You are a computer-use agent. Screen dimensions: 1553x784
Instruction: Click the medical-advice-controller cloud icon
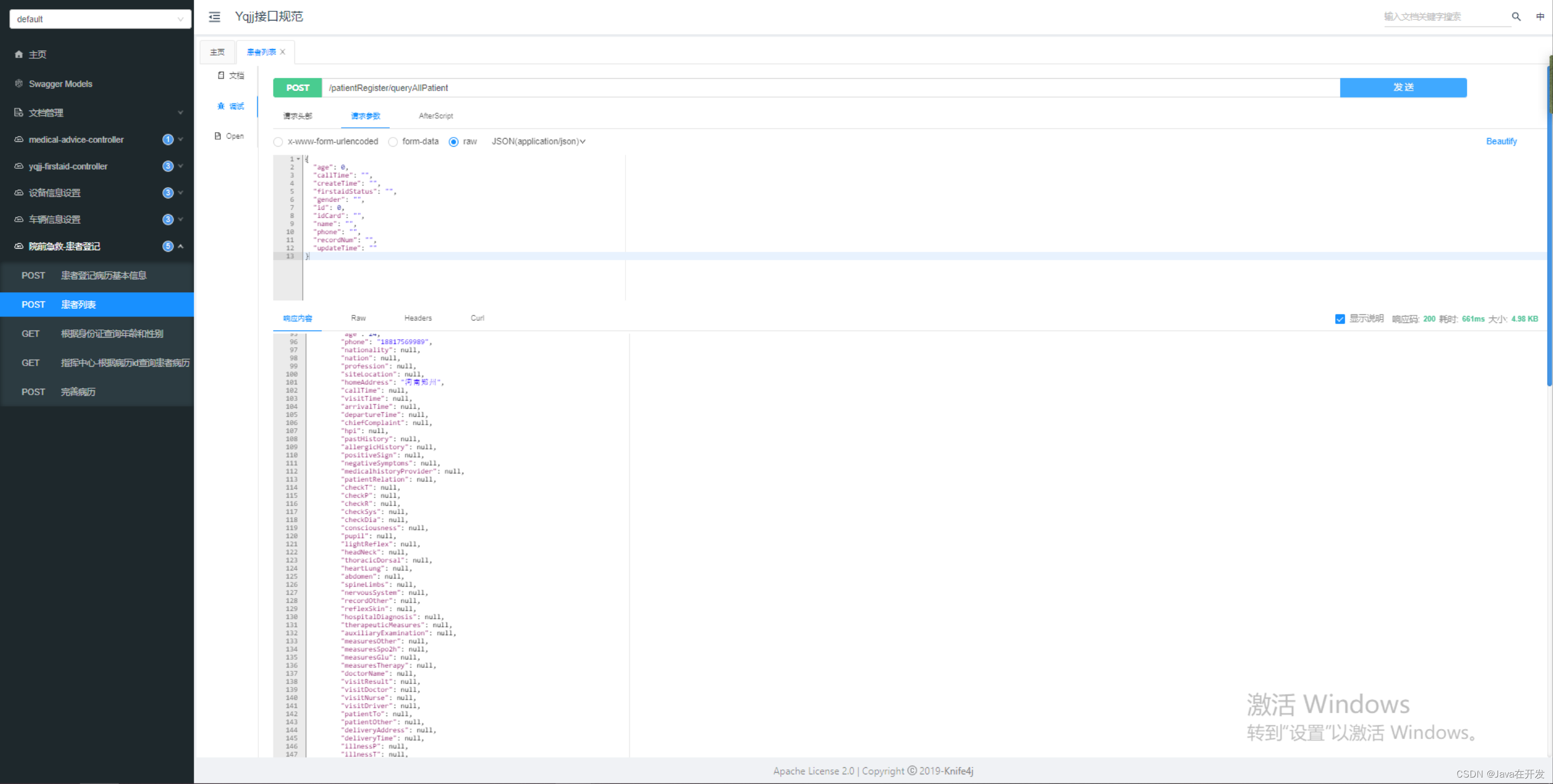pyautogui.click(x=19, y=140)
